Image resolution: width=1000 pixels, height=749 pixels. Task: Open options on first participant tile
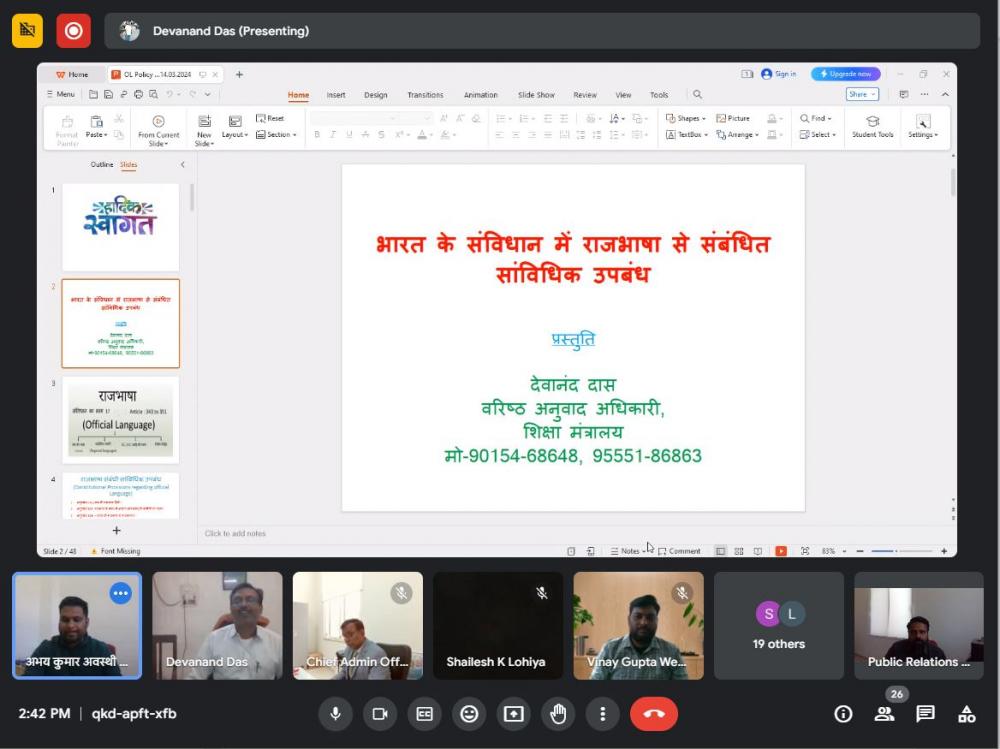tap(121, 593)
